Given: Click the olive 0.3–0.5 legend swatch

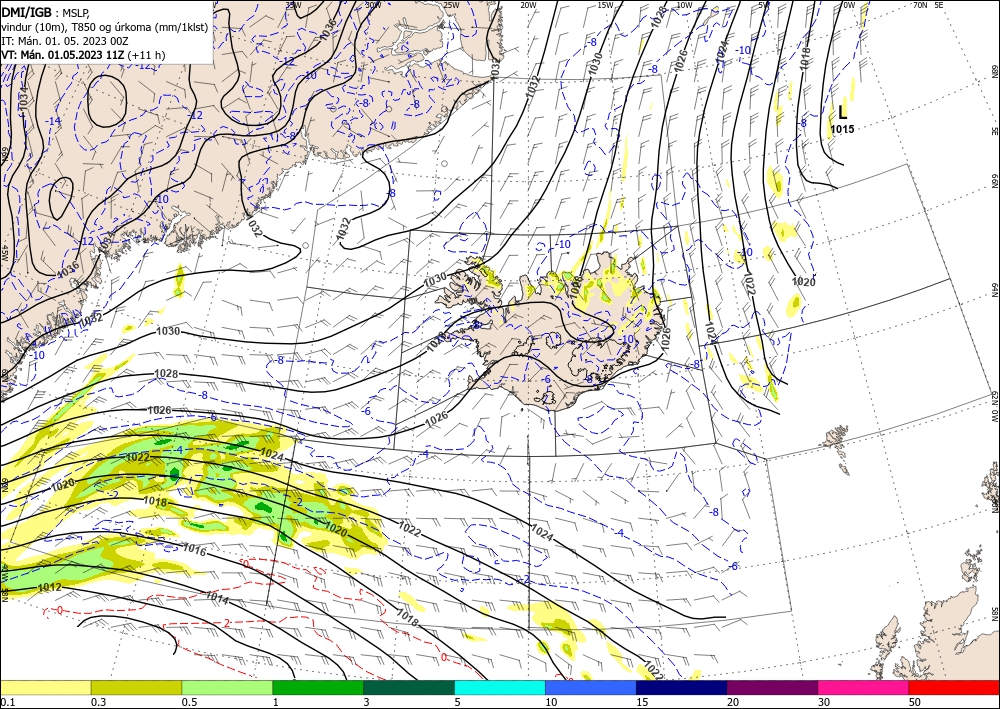Looking at the screenshot, I should tap(136, 687).
